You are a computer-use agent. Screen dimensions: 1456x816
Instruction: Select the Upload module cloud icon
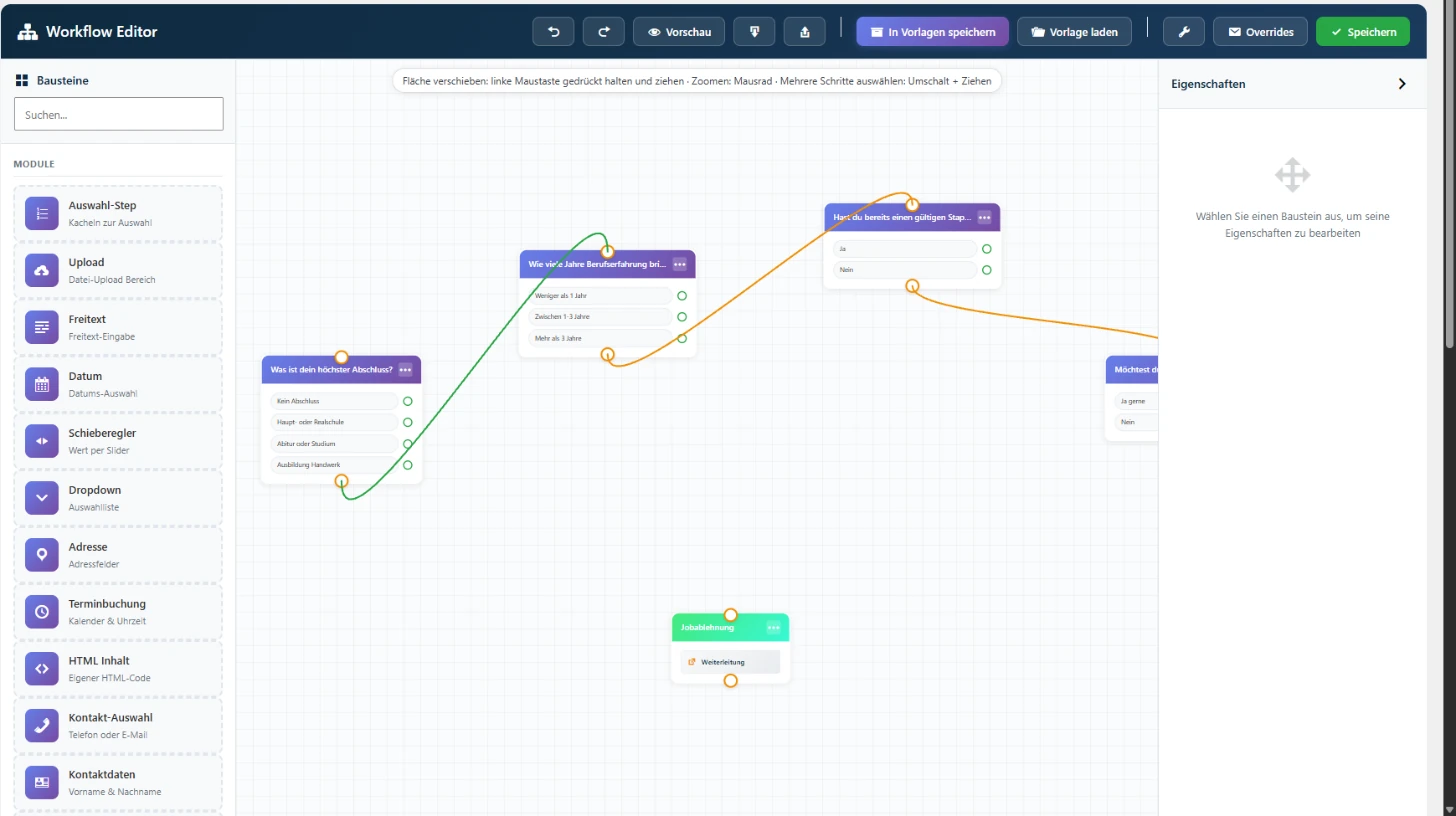pos(42,270)
